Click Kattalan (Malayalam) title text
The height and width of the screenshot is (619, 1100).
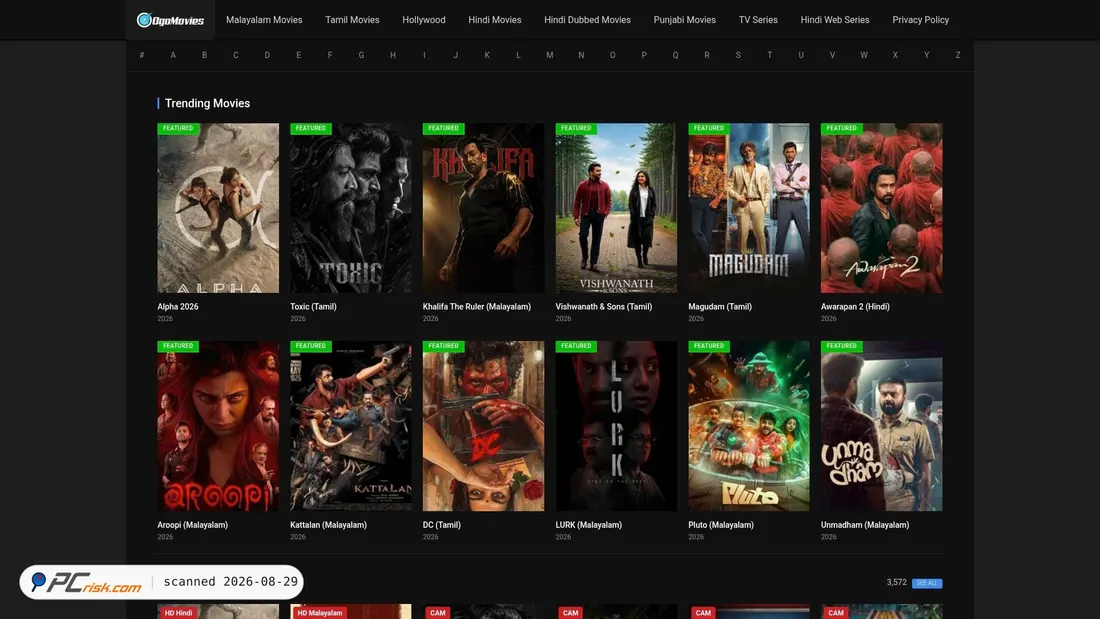(x=328, y=525)
